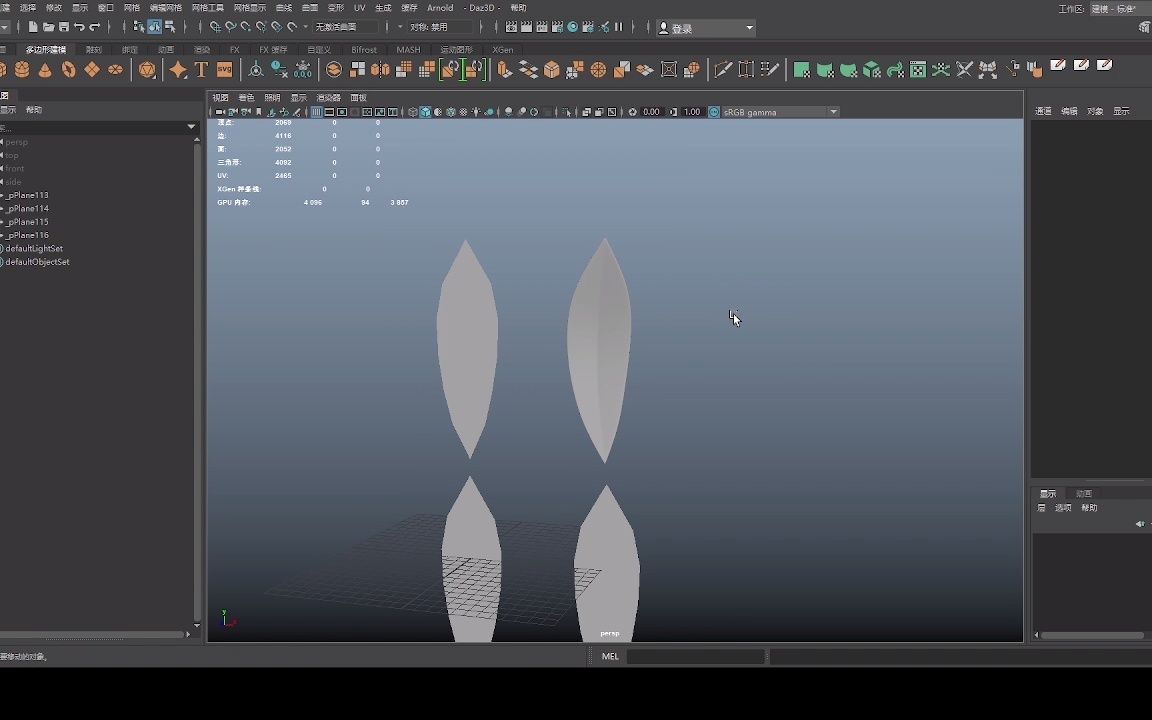
Task: Toggle snap to grids magnet
Action: click(215, 27)
